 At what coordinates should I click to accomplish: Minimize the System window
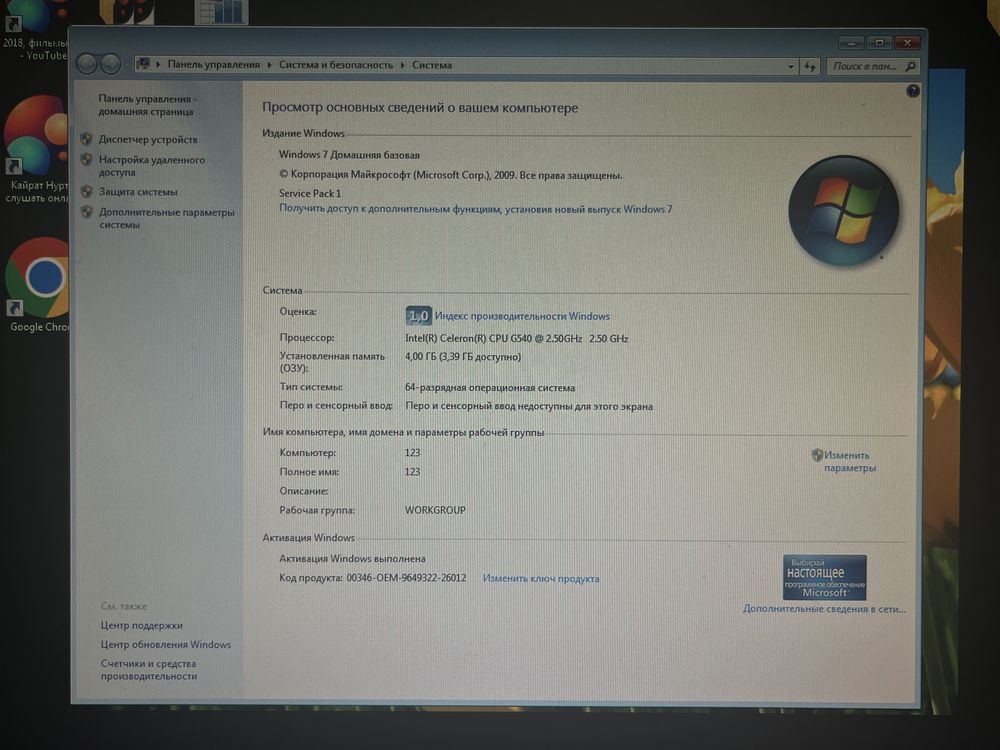[851, 43]
